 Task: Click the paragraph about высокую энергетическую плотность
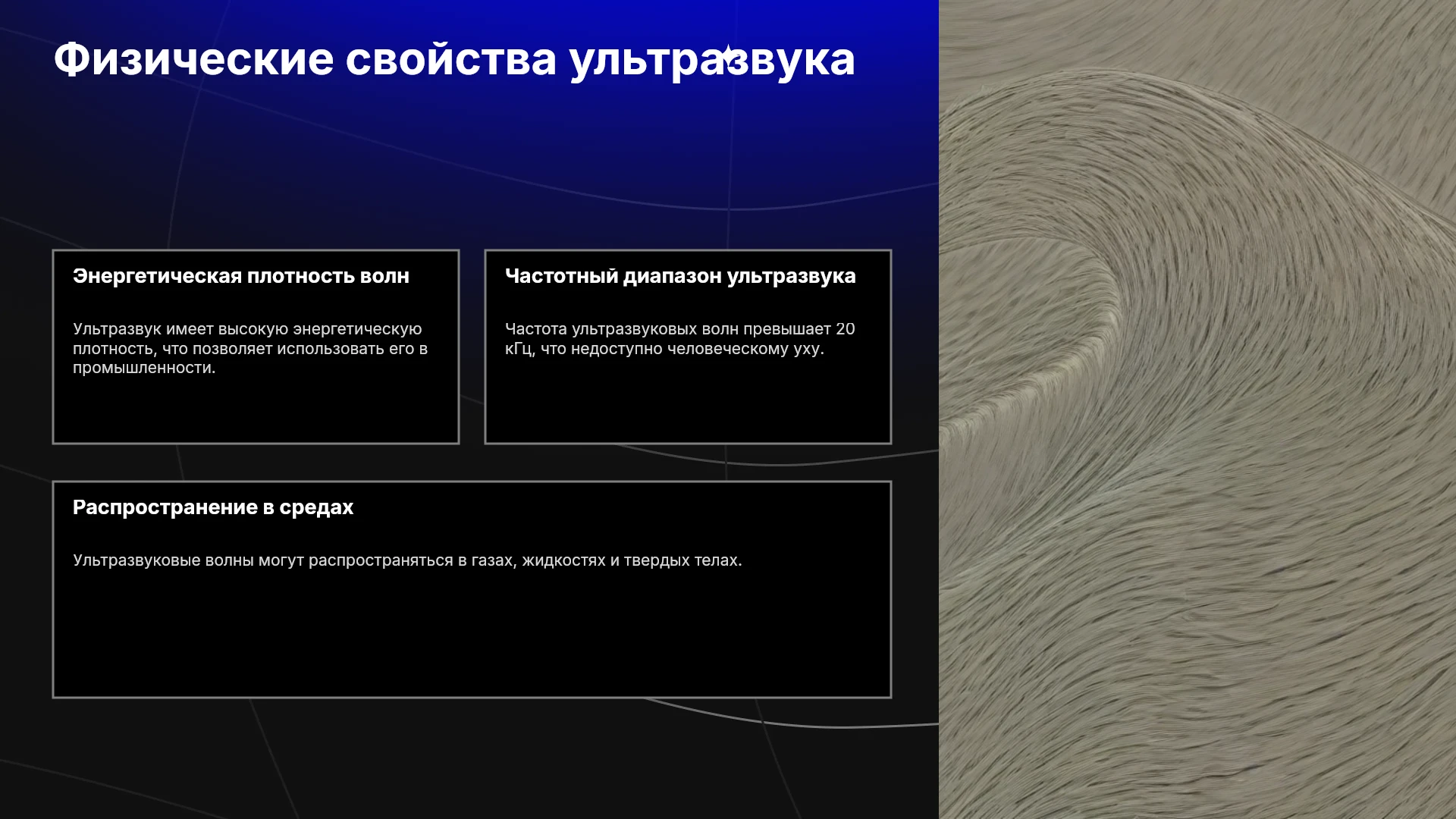250,348
